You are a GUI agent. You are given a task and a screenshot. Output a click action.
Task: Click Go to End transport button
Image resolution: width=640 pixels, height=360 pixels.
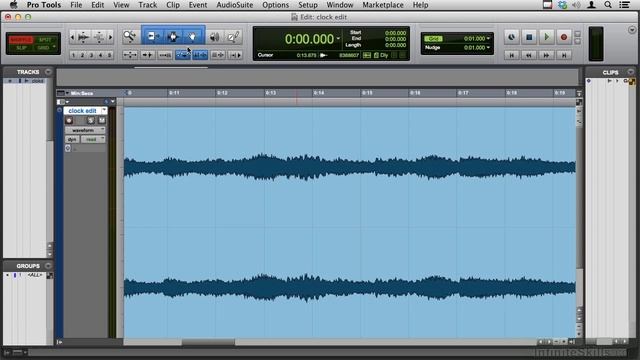pos(564,55)
